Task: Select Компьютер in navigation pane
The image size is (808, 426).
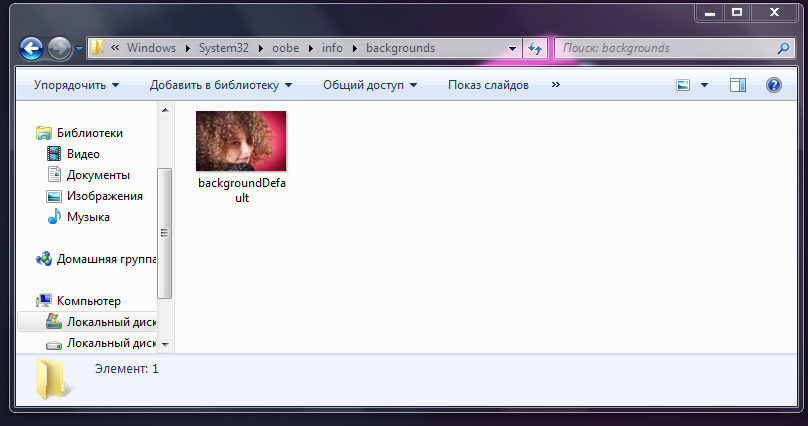Action: [x=89, y=301]
